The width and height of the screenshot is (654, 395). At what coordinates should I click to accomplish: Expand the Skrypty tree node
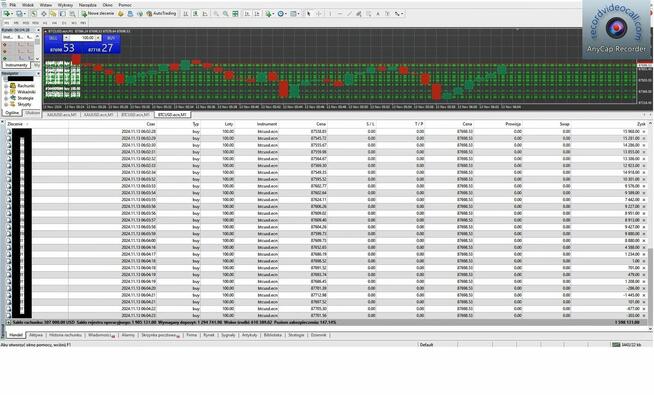[6, 104]
